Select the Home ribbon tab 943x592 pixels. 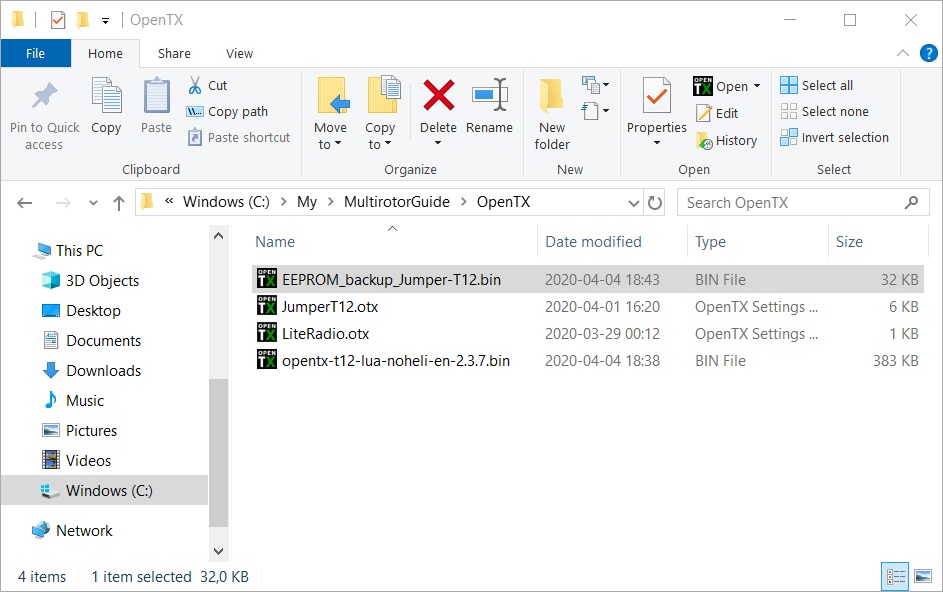tap(105, 54)
